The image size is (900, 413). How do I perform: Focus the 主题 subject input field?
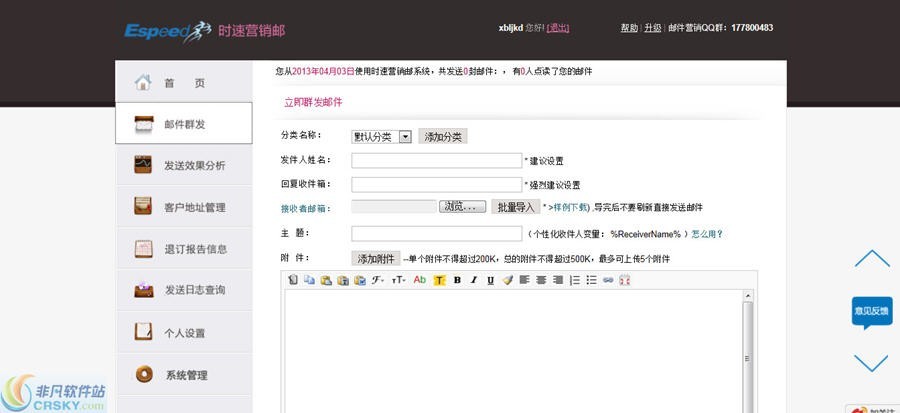pos(436,233)
